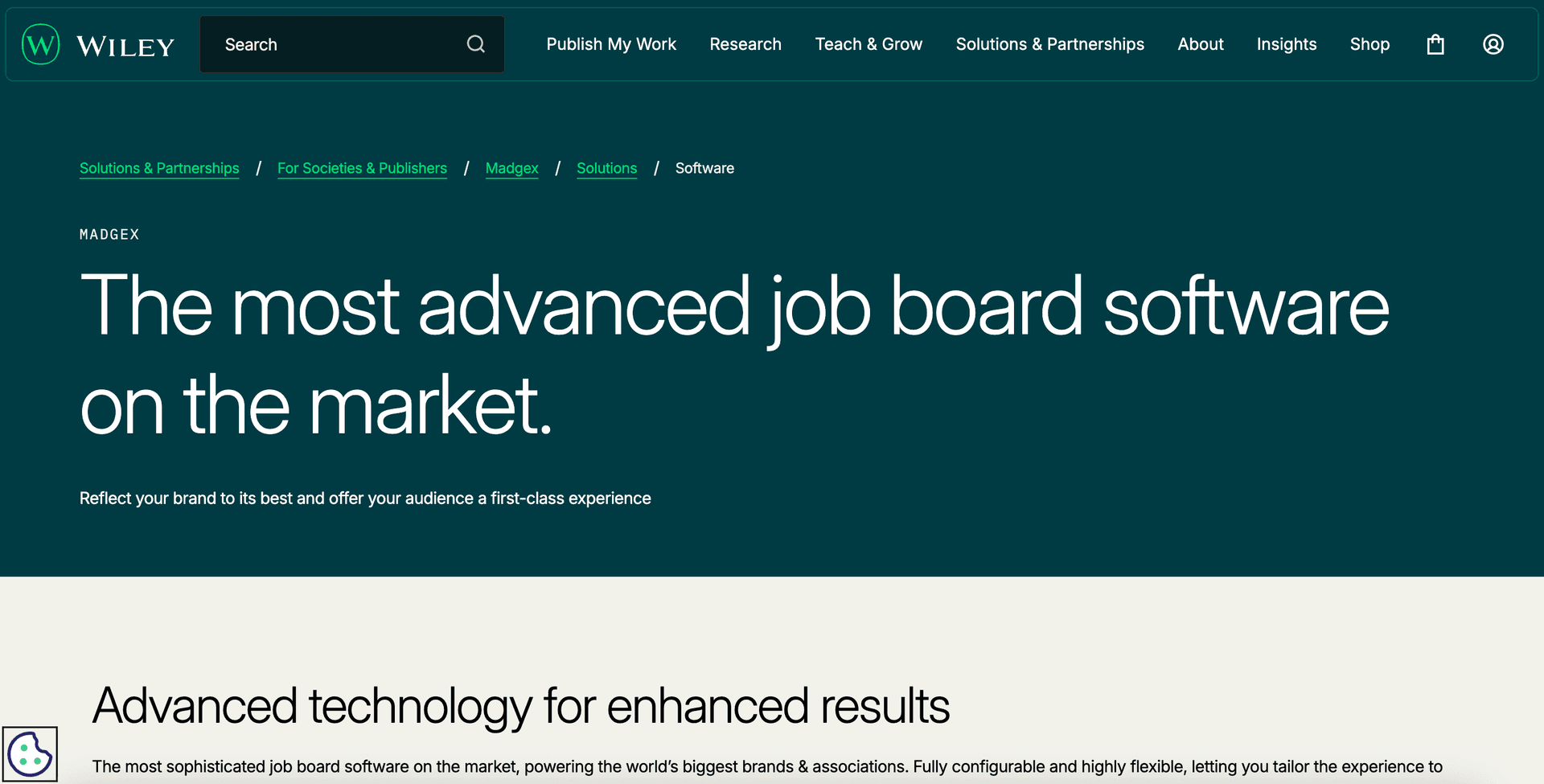This screenshot has width=1544, height=784.
Task: Open the For Societies & Publishers breadcrumb
Action: click(x=363, y=168)
